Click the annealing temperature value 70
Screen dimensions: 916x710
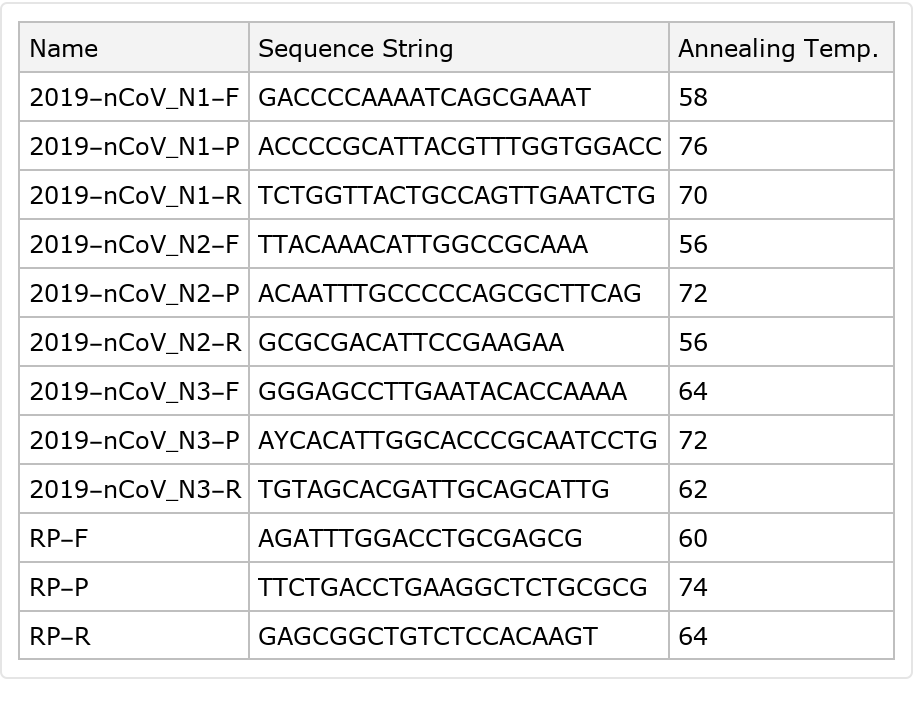pyautogui.click(x=693, y=195)
